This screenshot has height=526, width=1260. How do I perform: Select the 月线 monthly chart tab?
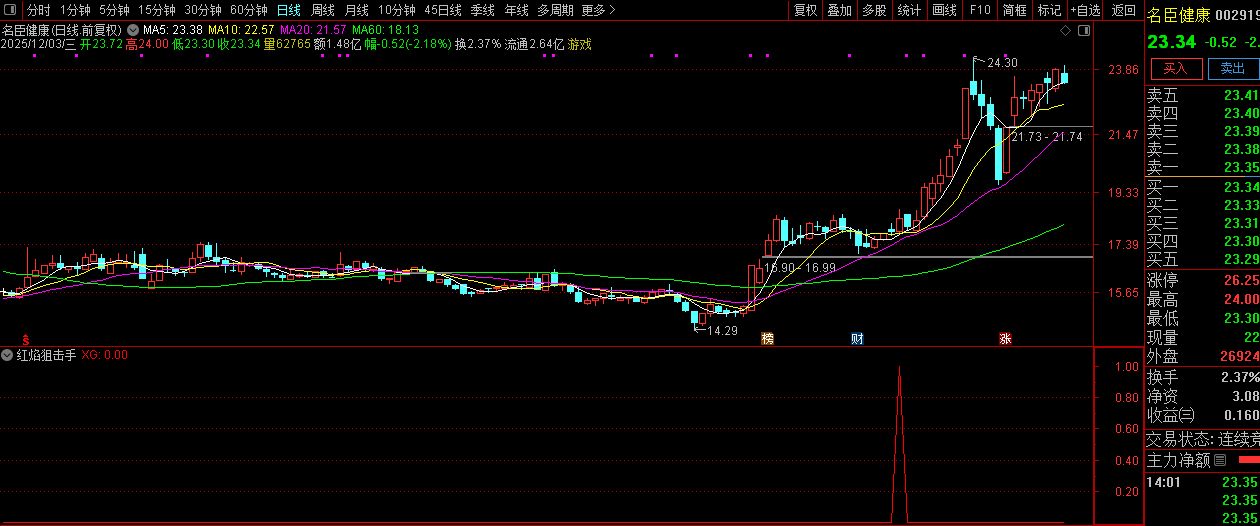(x=357, y=10)
